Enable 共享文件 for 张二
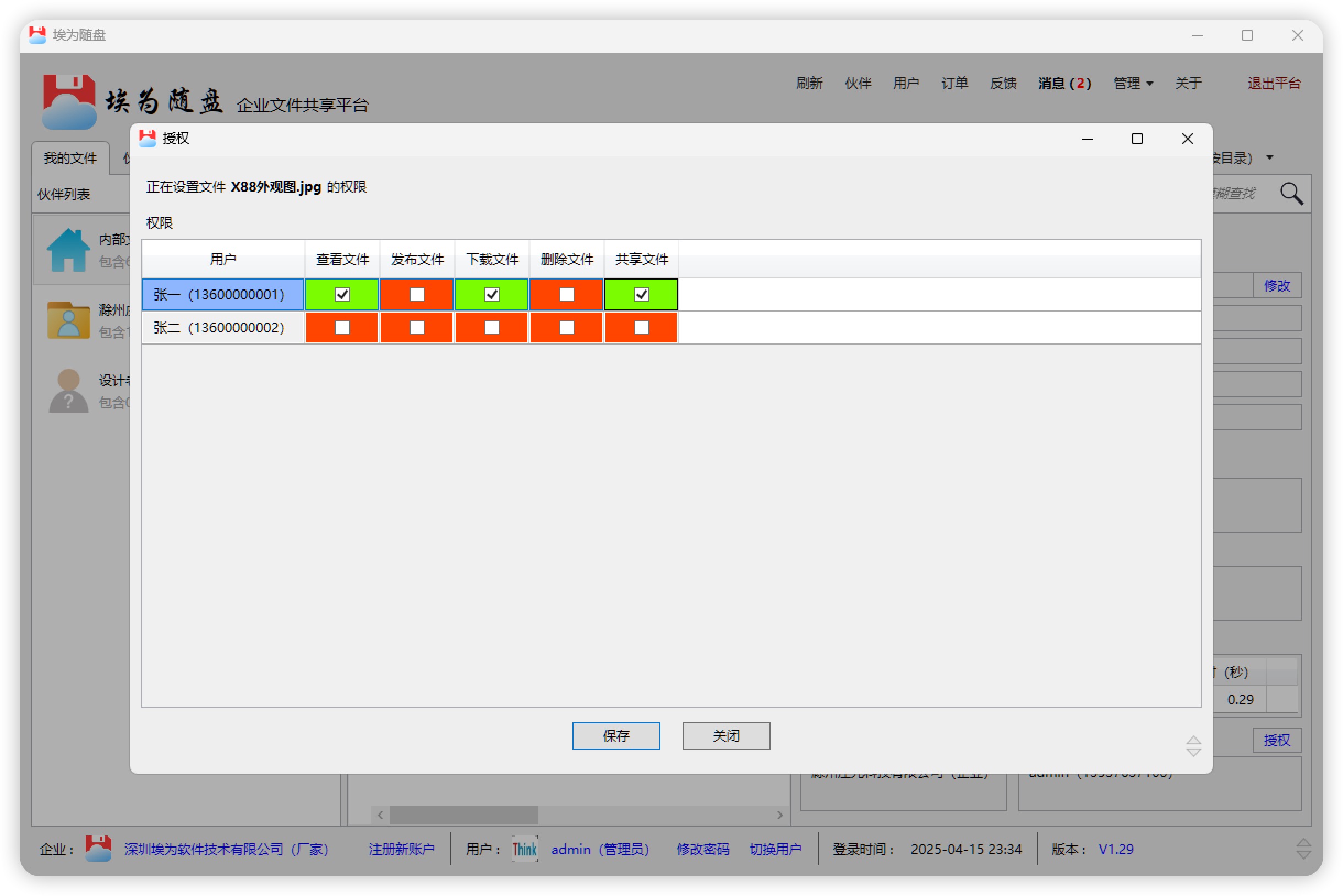 pyautogui.click(x=641, y=327)
